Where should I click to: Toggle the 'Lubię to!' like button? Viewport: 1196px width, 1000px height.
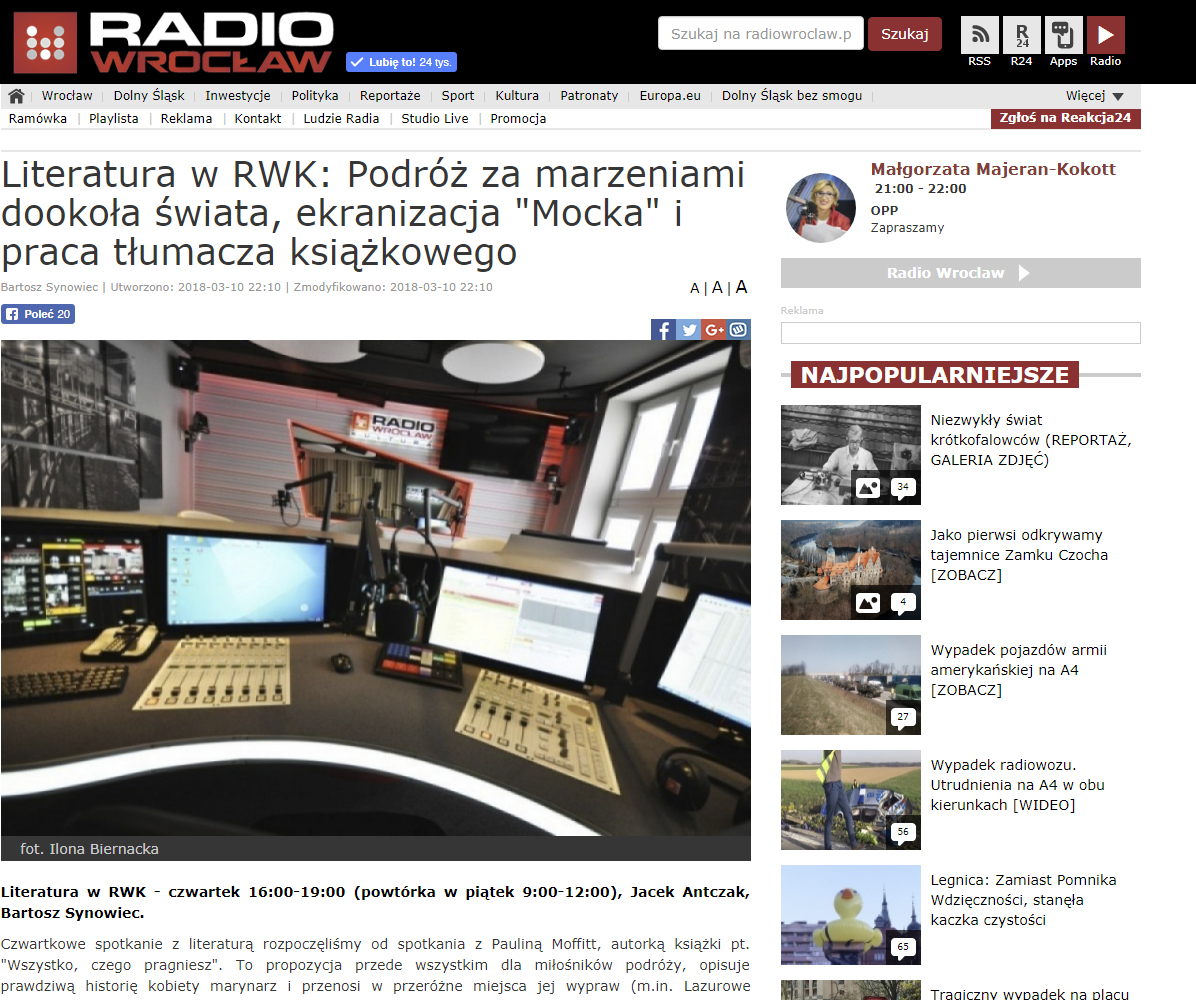[401, 62]
